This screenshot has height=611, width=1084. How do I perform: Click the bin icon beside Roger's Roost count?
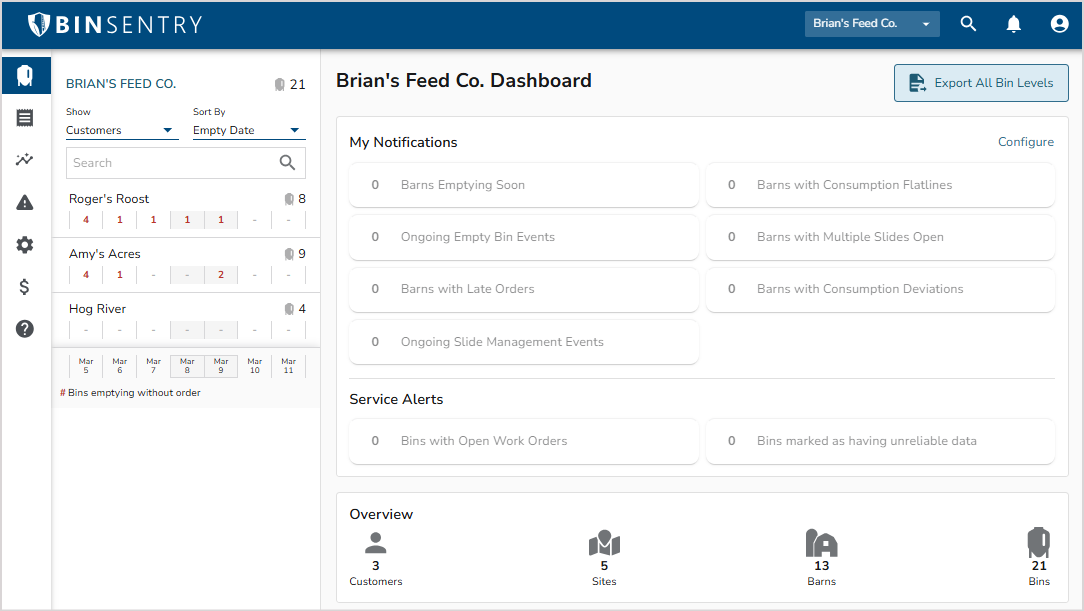pos(290,199)
